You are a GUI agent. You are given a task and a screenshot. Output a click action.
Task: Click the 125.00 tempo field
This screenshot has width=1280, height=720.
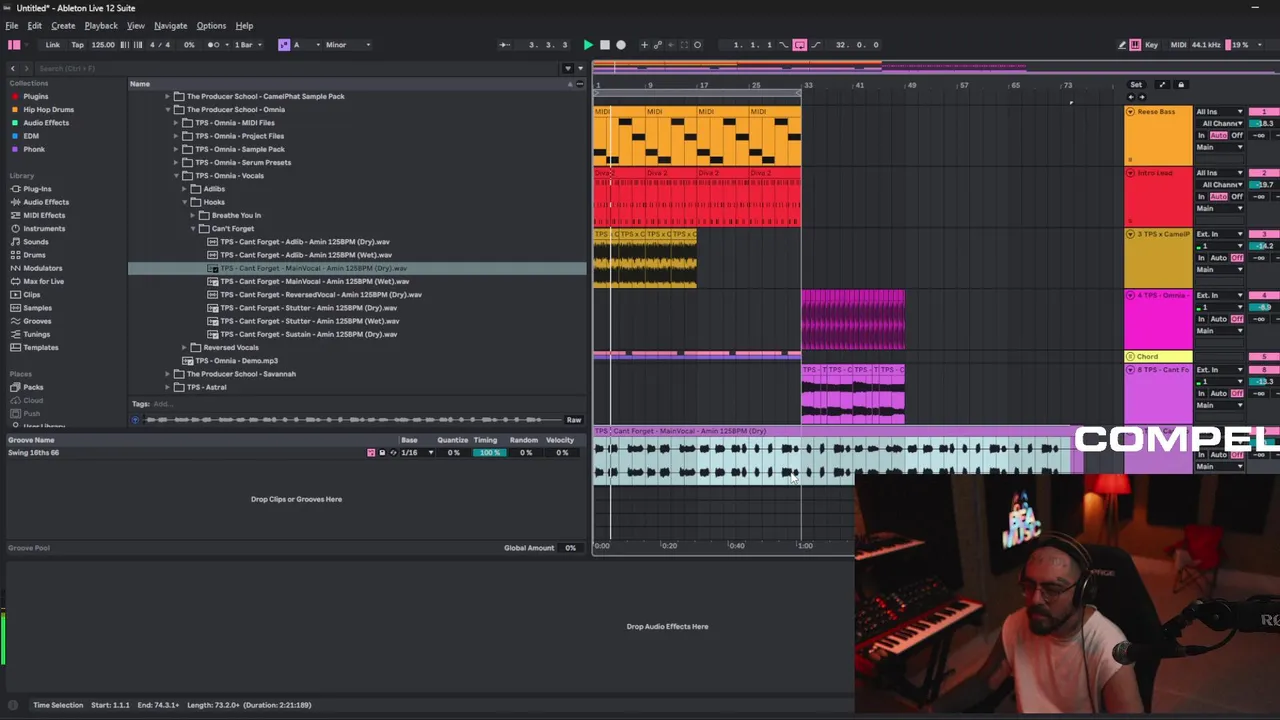pyautogui.click(x=103, y=45)
